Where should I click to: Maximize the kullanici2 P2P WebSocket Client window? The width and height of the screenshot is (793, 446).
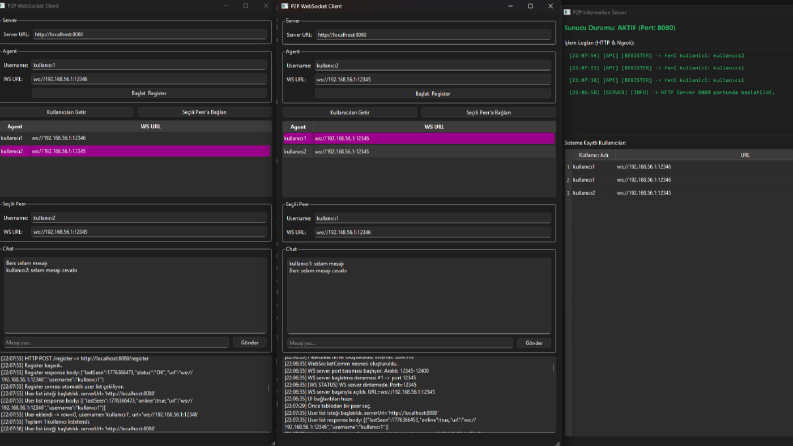click(x=531, y=6)
